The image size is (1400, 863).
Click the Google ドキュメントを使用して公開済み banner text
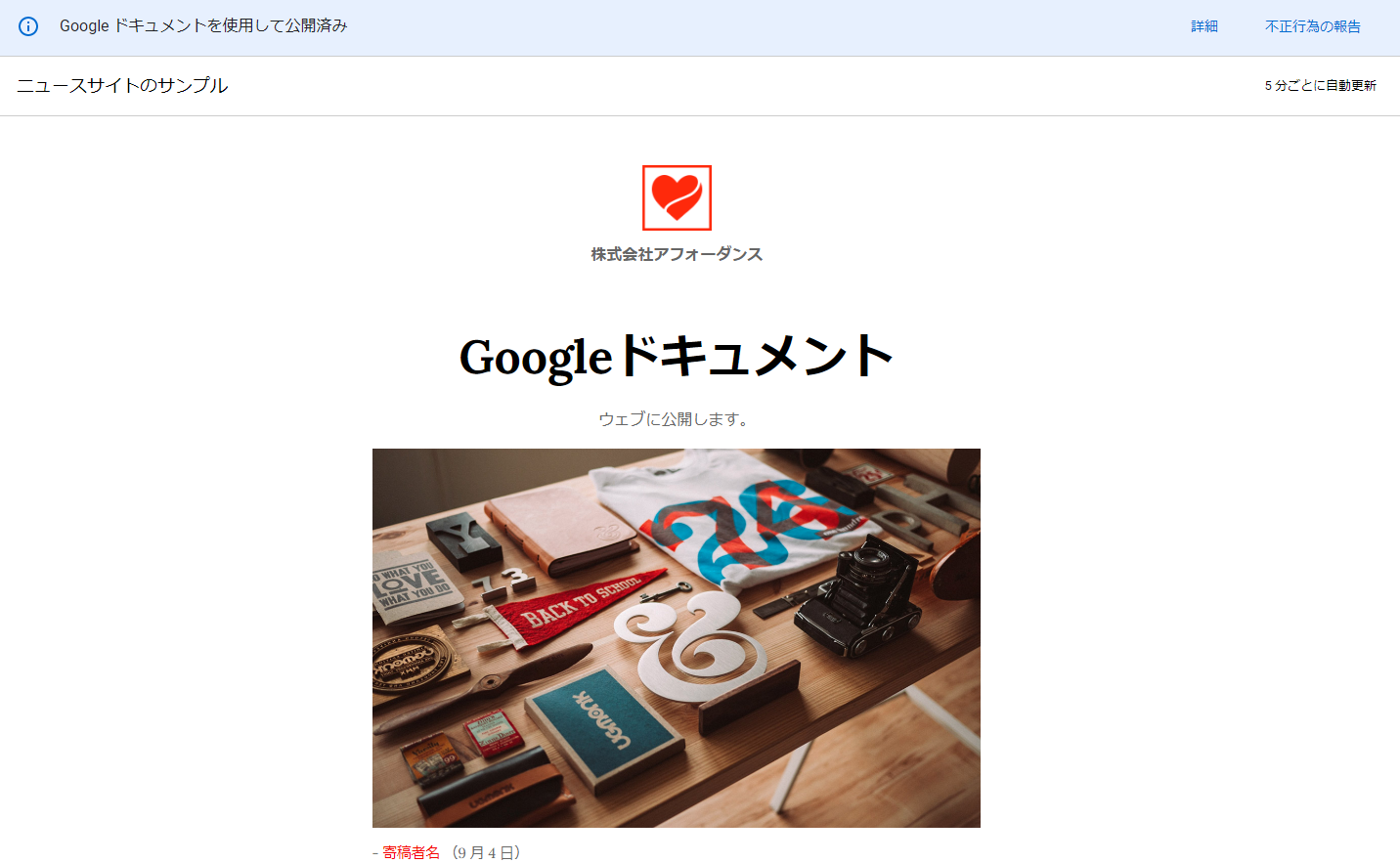(203, 26)
